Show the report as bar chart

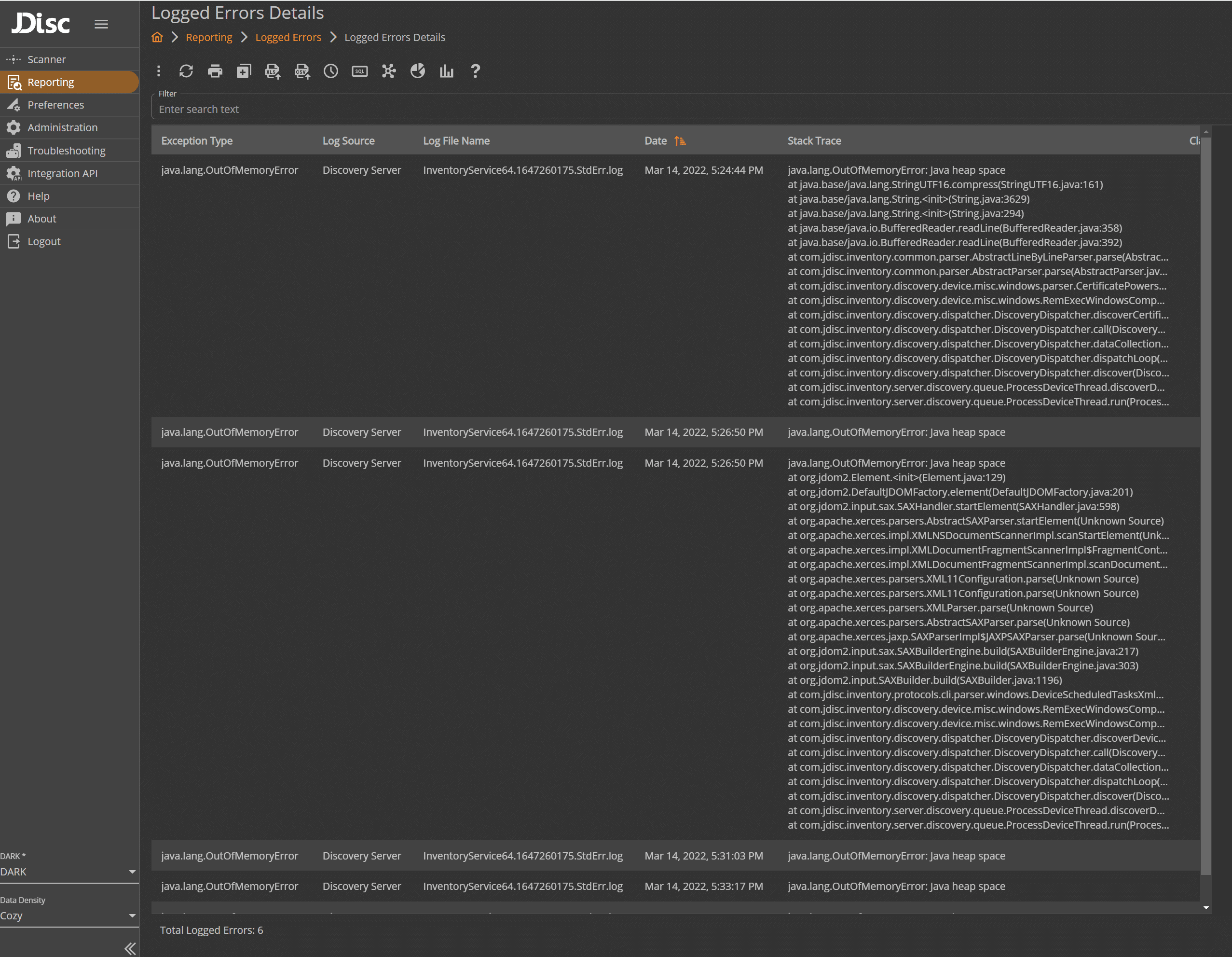(446, 71)
